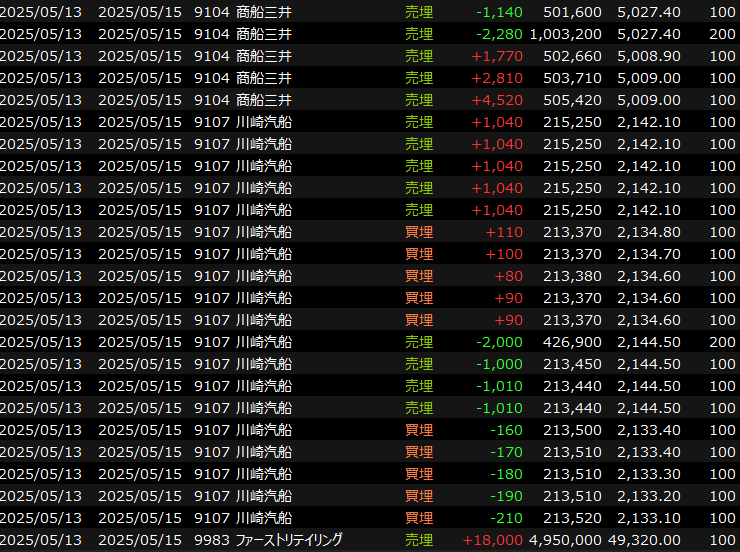Click the -2,000 loss value
The width and height of the screenshot is (740, 552).
pos(500,342)
